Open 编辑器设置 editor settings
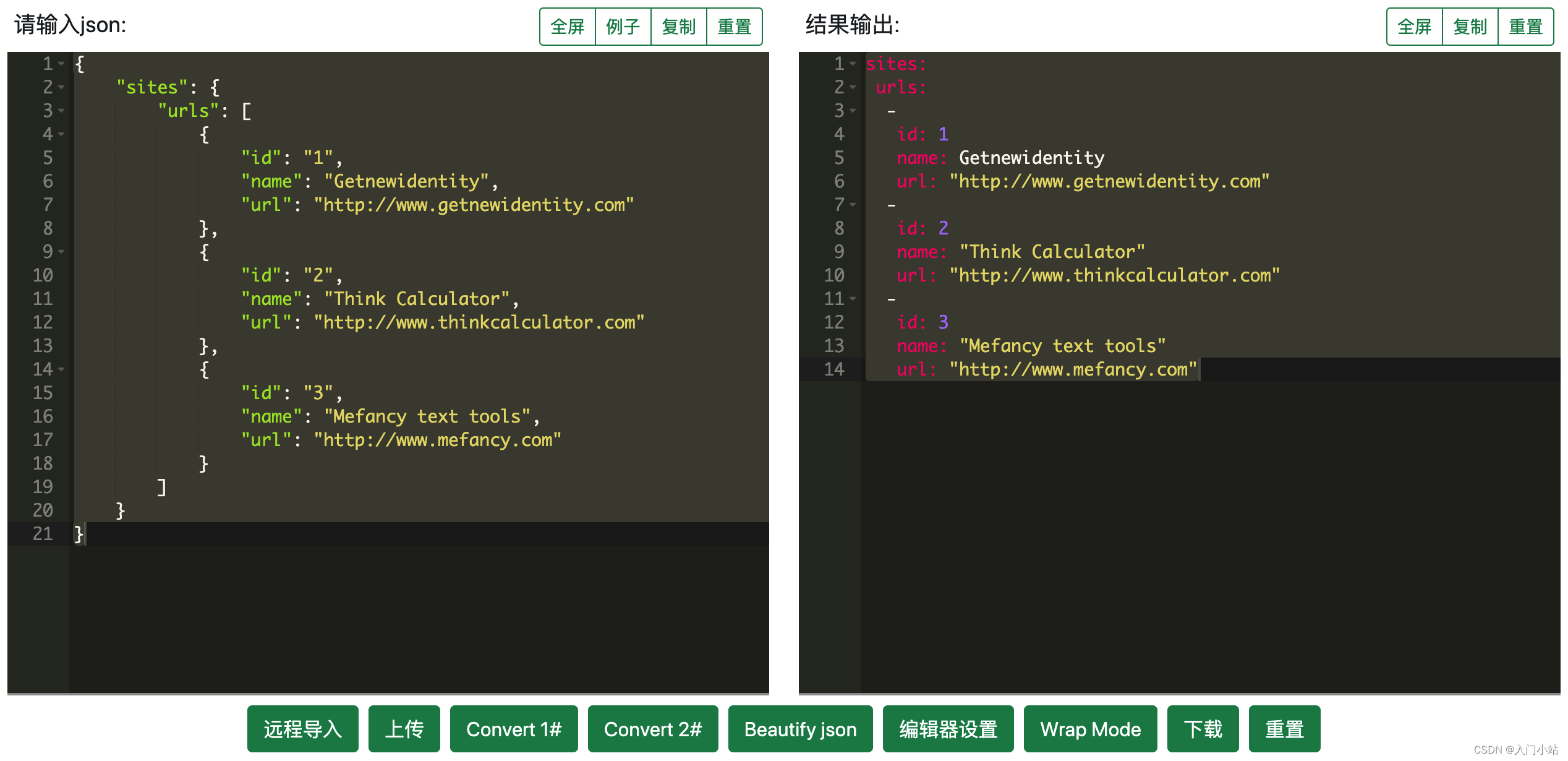The width and height of the screenshot is (1568, 761). coord(948,729)
